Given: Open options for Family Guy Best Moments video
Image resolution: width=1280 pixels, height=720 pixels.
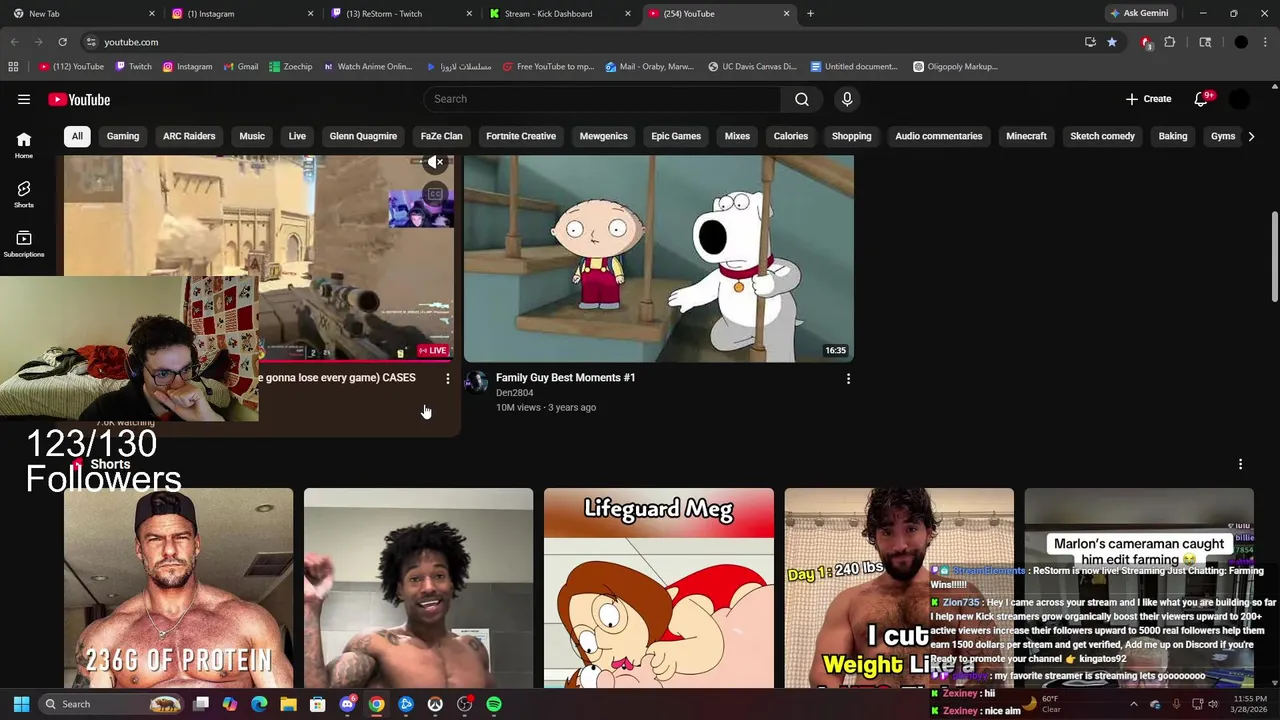Looking at the screenshot, I should point(848,379).
